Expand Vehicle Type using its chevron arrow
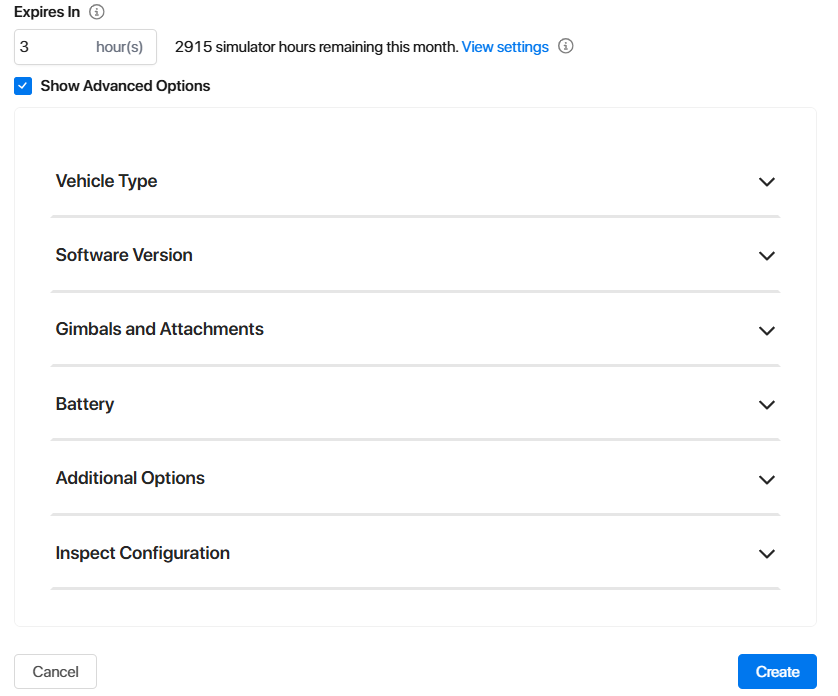Viewport: 838px width, 696px height. tap(767, 182)
